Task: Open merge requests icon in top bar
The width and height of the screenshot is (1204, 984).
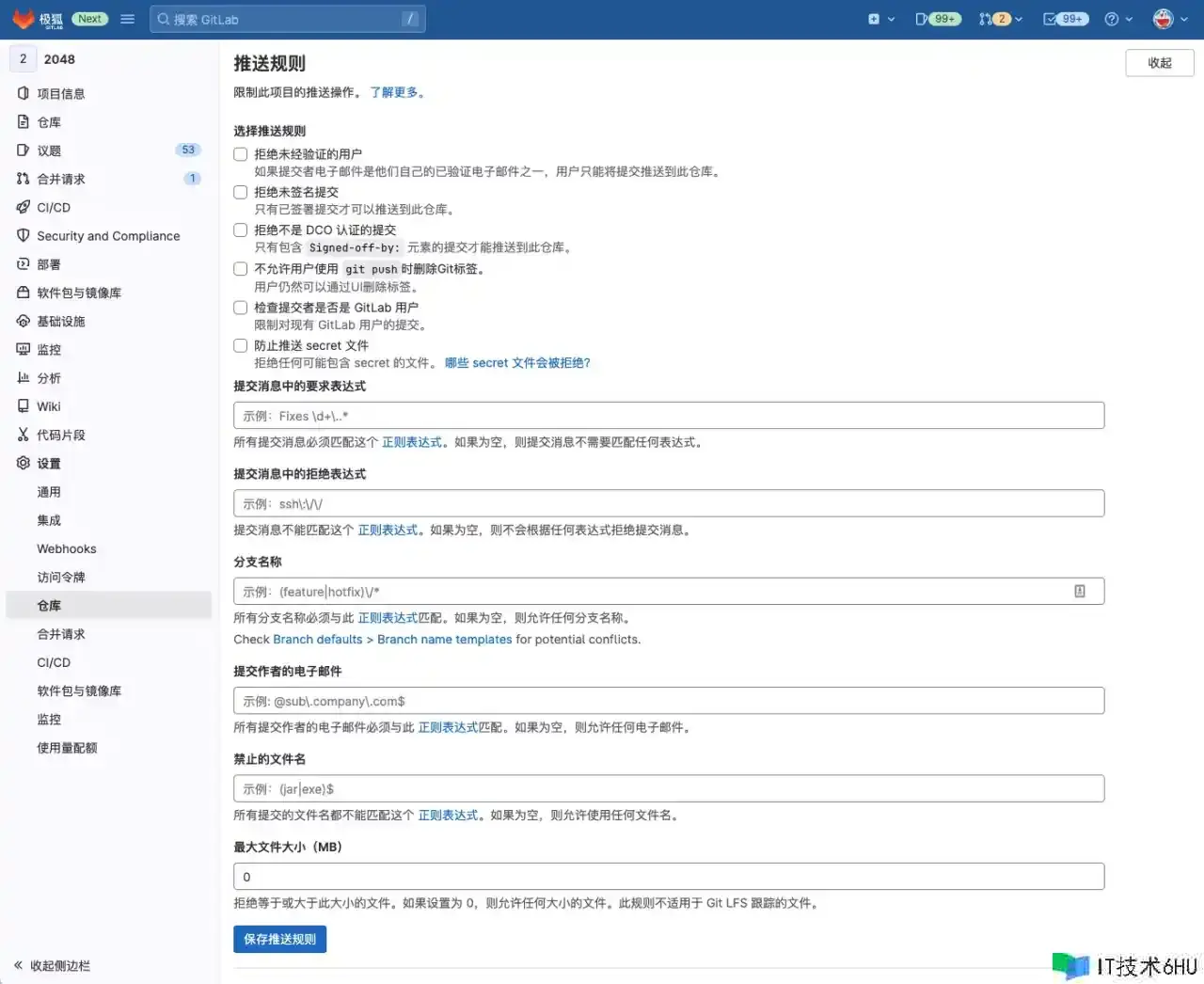Action: click(986, 19)
